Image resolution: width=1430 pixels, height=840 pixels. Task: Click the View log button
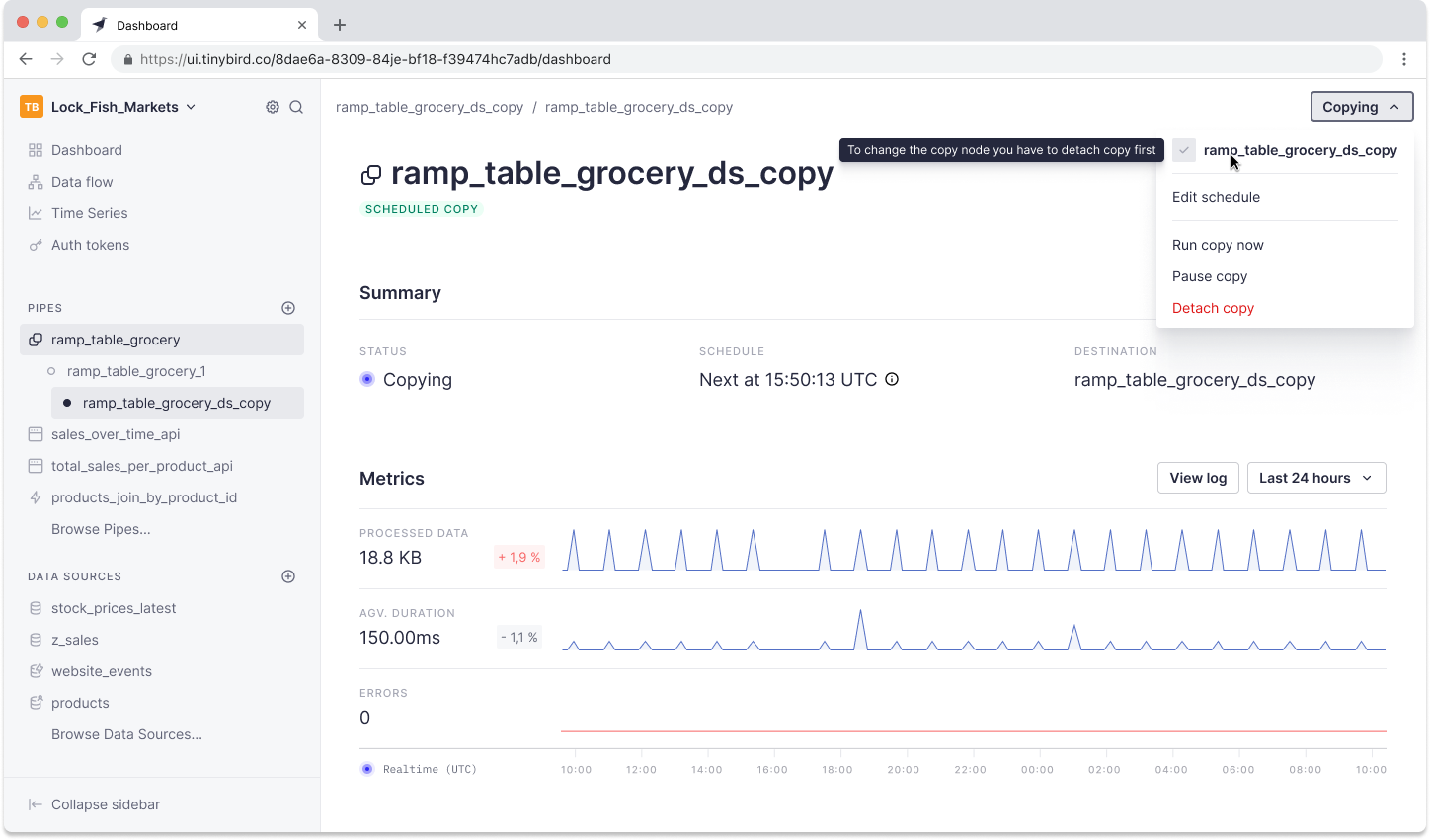[1197, 478]
